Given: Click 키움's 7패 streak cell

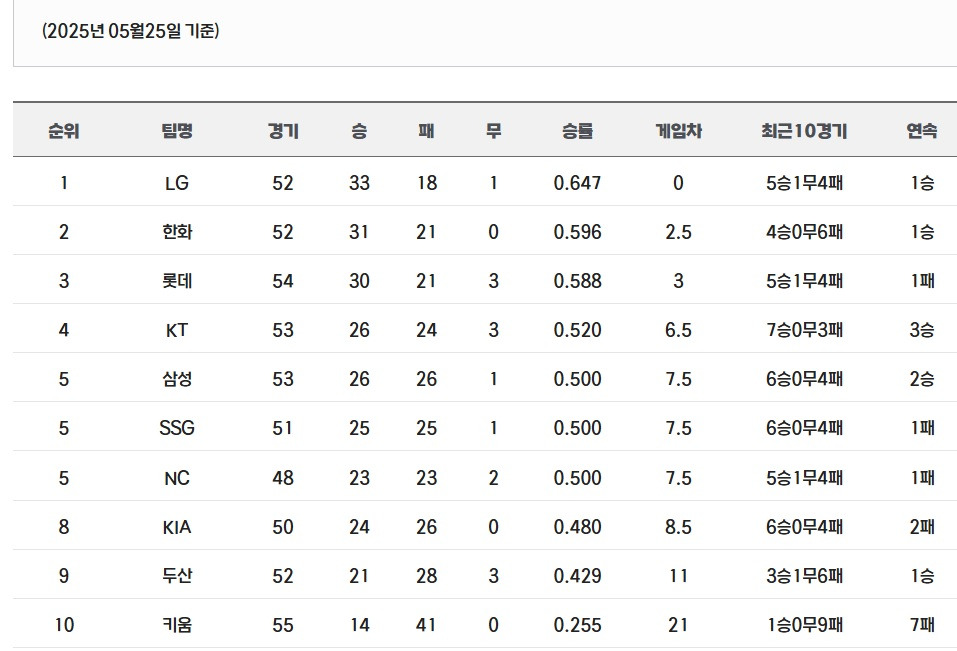Looking at the screenshot, I should point(922,625).
